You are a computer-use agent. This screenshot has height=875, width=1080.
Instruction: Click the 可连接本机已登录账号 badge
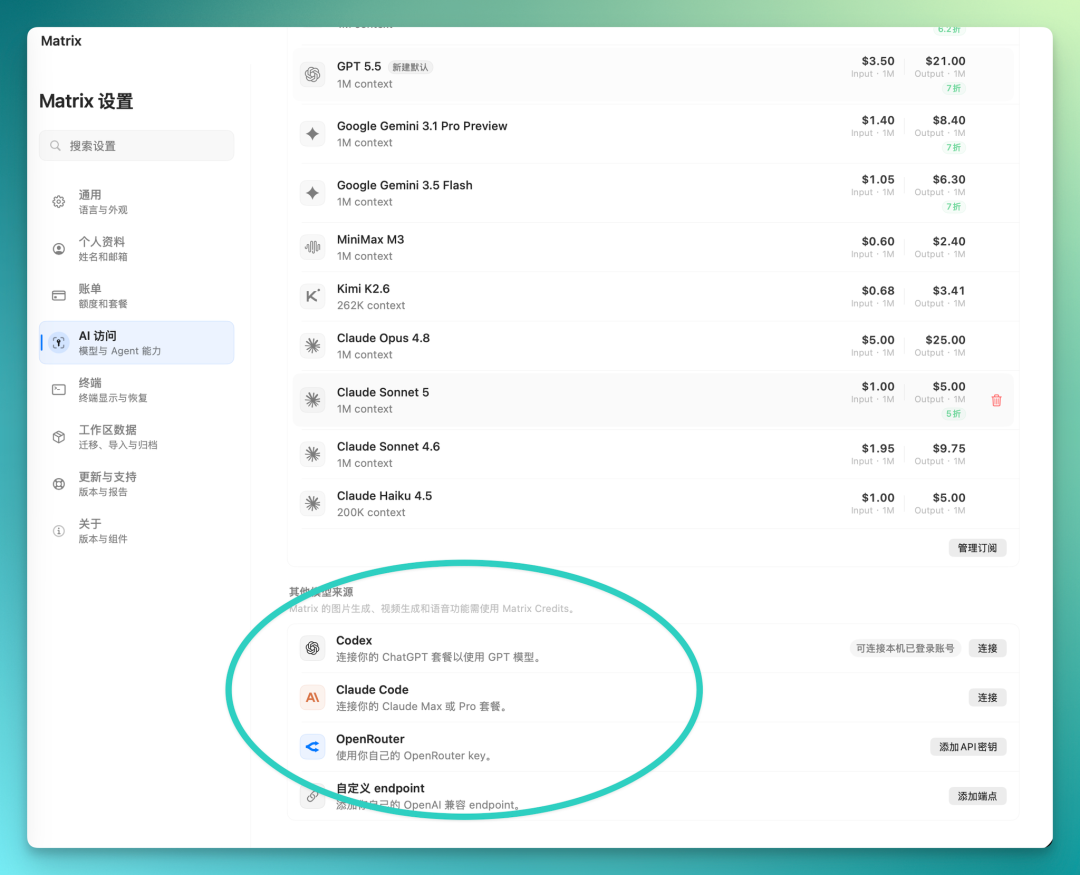[x=905, y=648]
